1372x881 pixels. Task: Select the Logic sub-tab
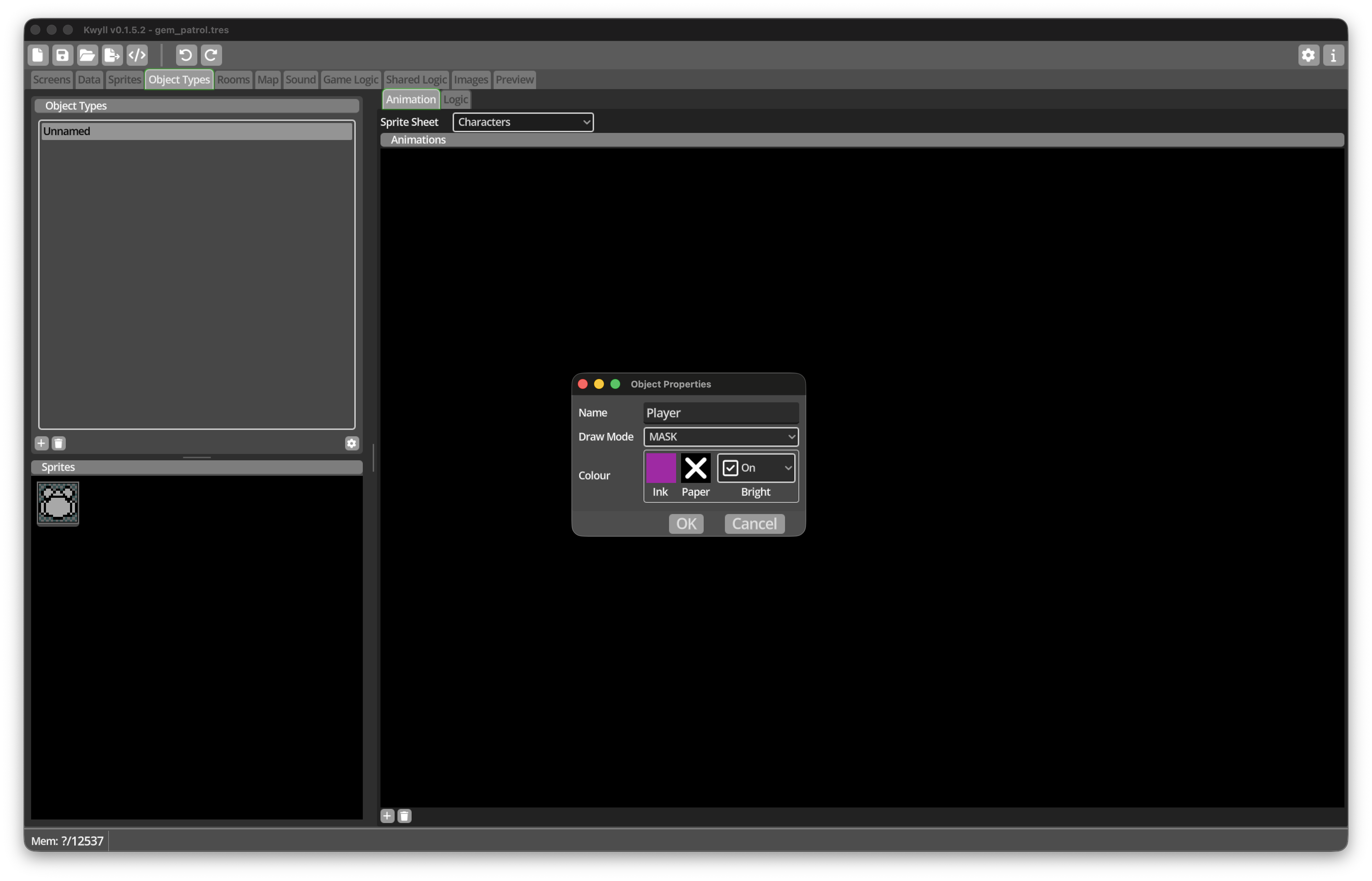(x=455, y=99)
